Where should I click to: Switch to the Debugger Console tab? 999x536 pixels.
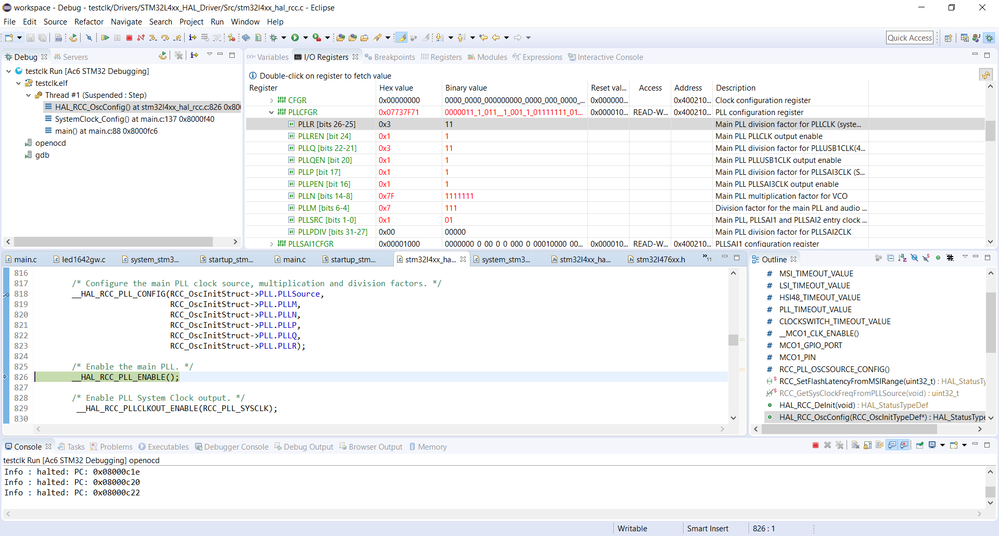click(x=231, y=447)
